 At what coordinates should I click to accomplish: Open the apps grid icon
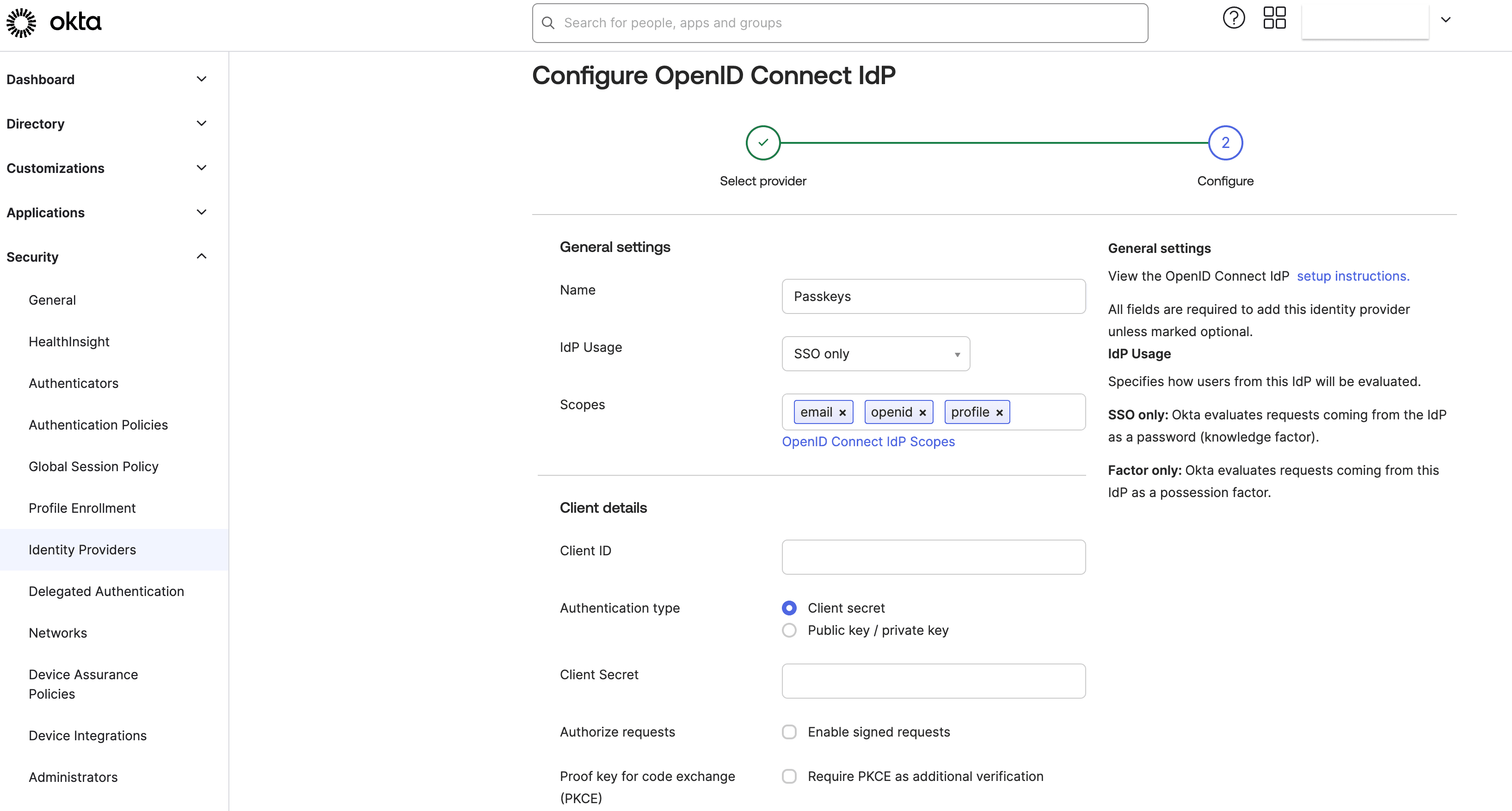[1274, 18]
